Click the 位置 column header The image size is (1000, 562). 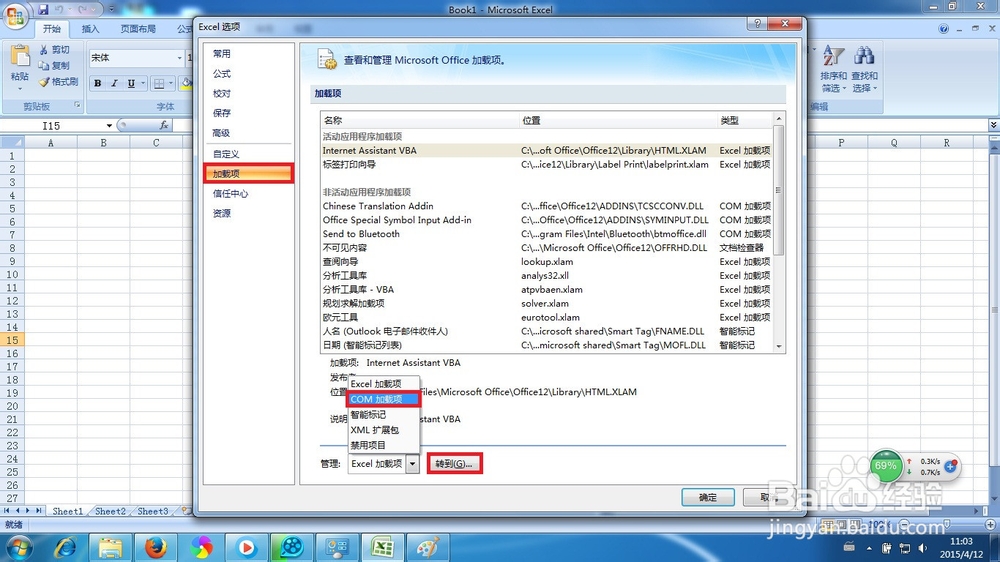point(618,121)
